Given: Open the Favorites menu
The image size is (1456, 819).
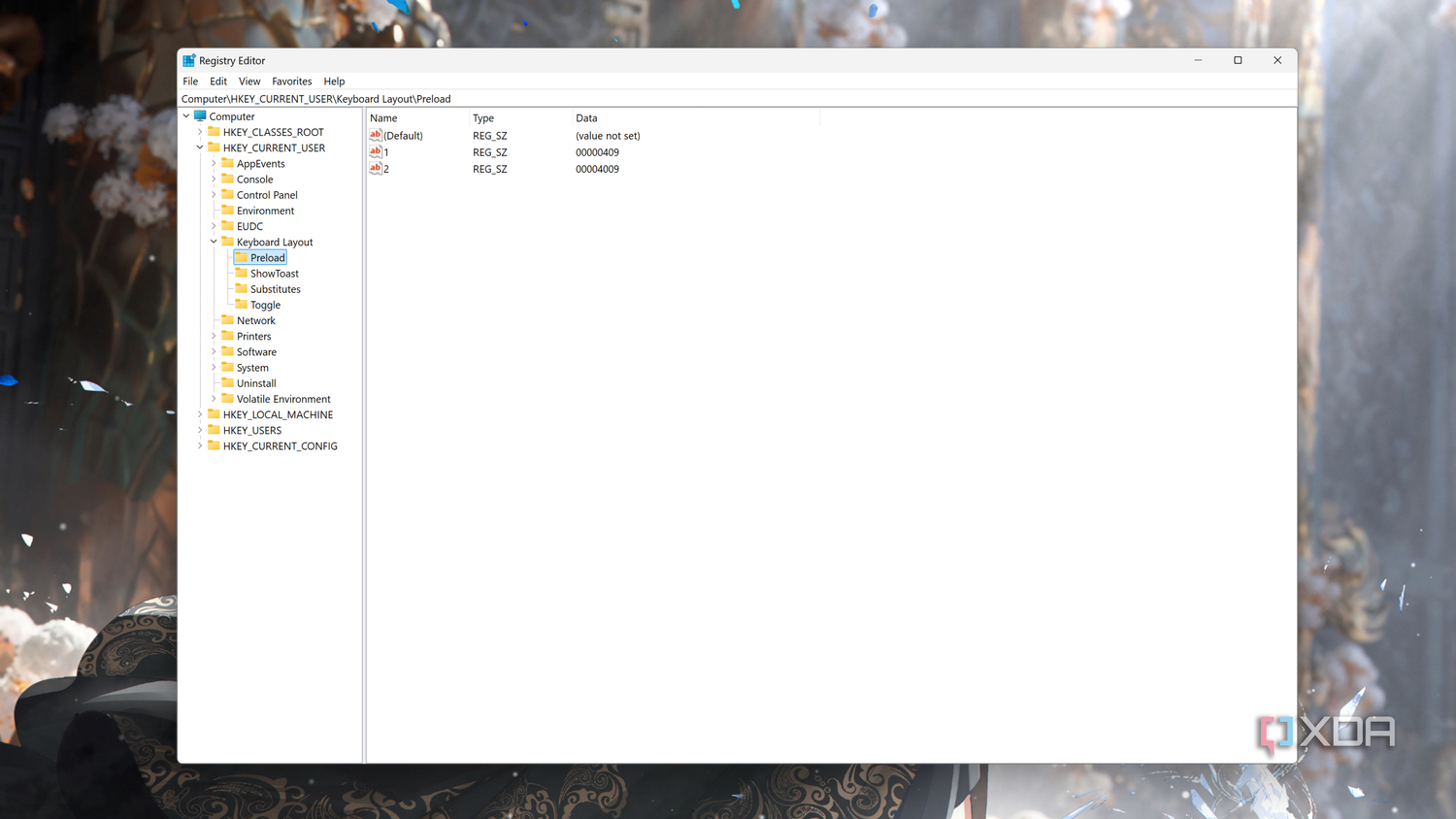Looking at the screenshot, I should (x=292, y=82).
